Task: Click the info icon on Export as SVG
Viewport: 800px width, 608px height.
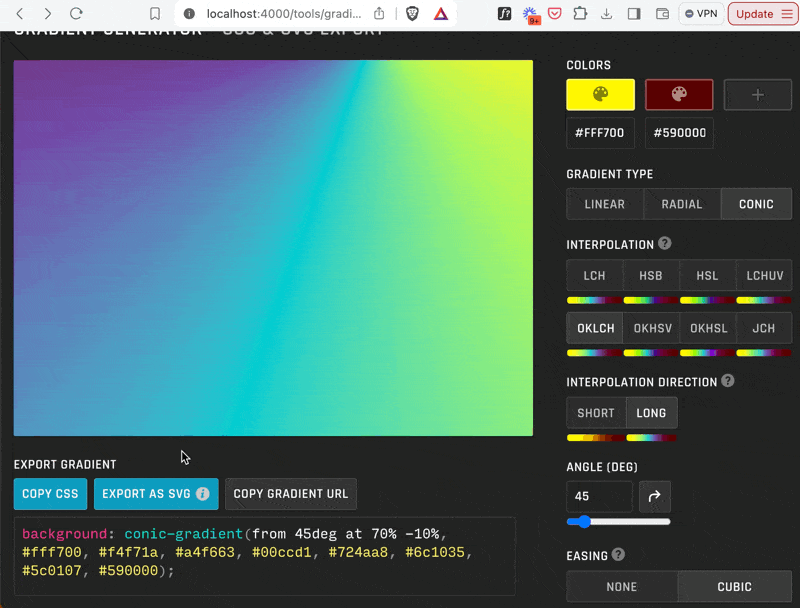Action: coord(203,494)
